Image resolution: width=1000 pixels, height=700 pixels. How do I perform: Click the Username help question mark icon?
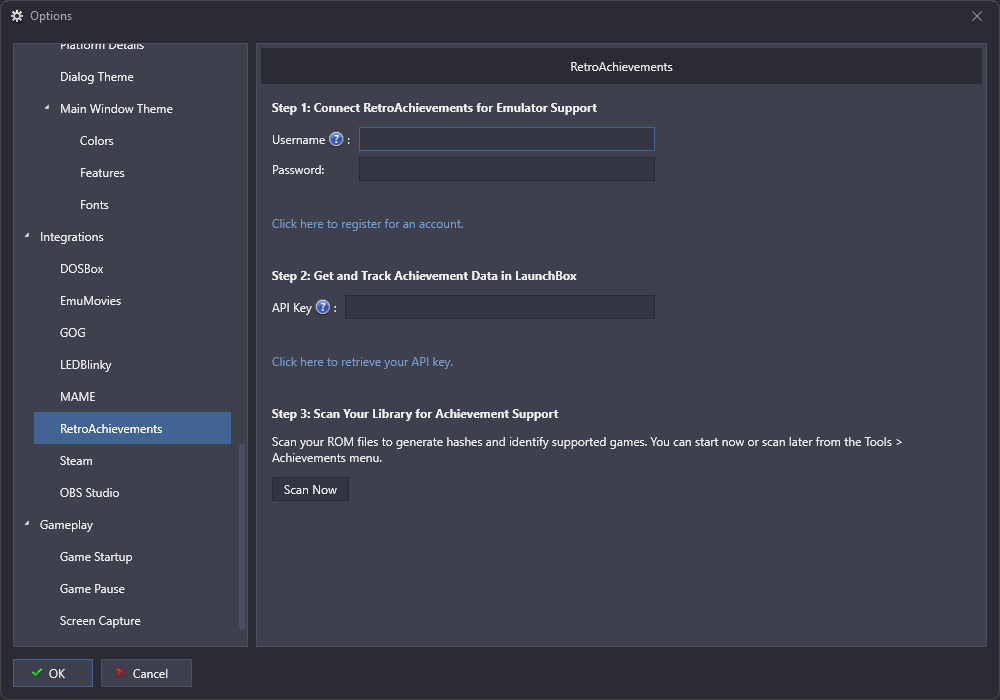(336, 140)
